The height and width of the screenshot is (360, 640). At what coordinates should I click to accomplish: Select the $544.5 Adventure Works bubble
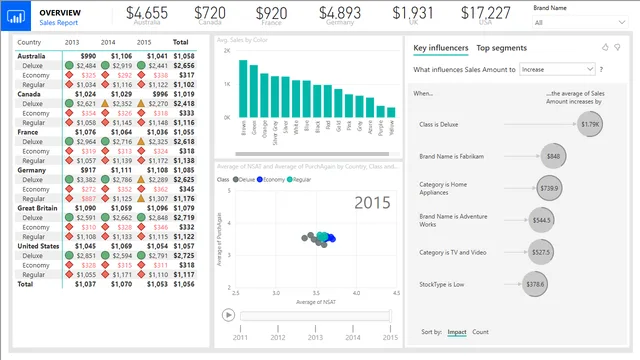pyautogui.click(x=541, y=220)
